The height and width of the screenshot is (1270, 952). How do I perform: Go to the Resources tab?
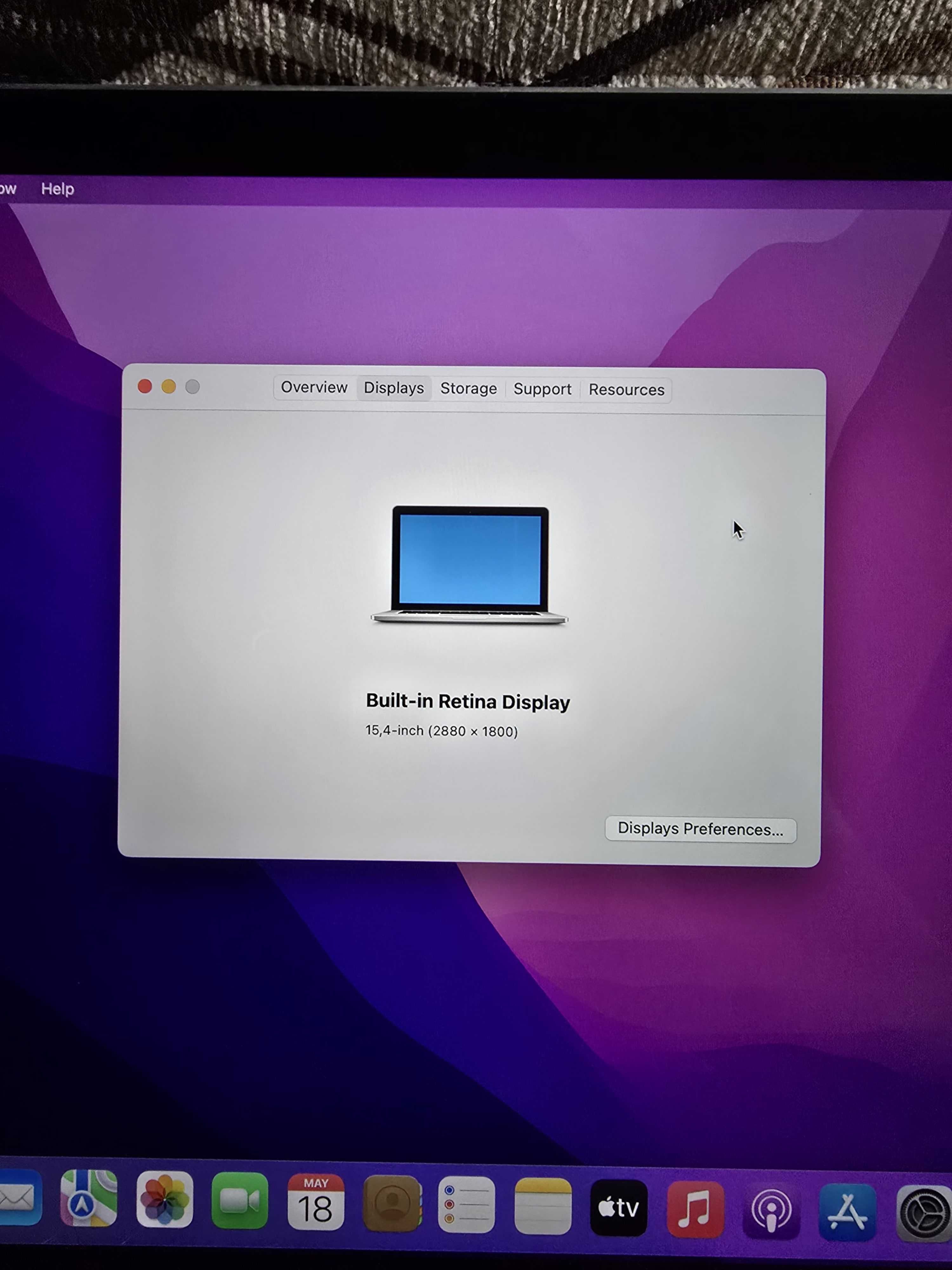(x=626, y=390)
